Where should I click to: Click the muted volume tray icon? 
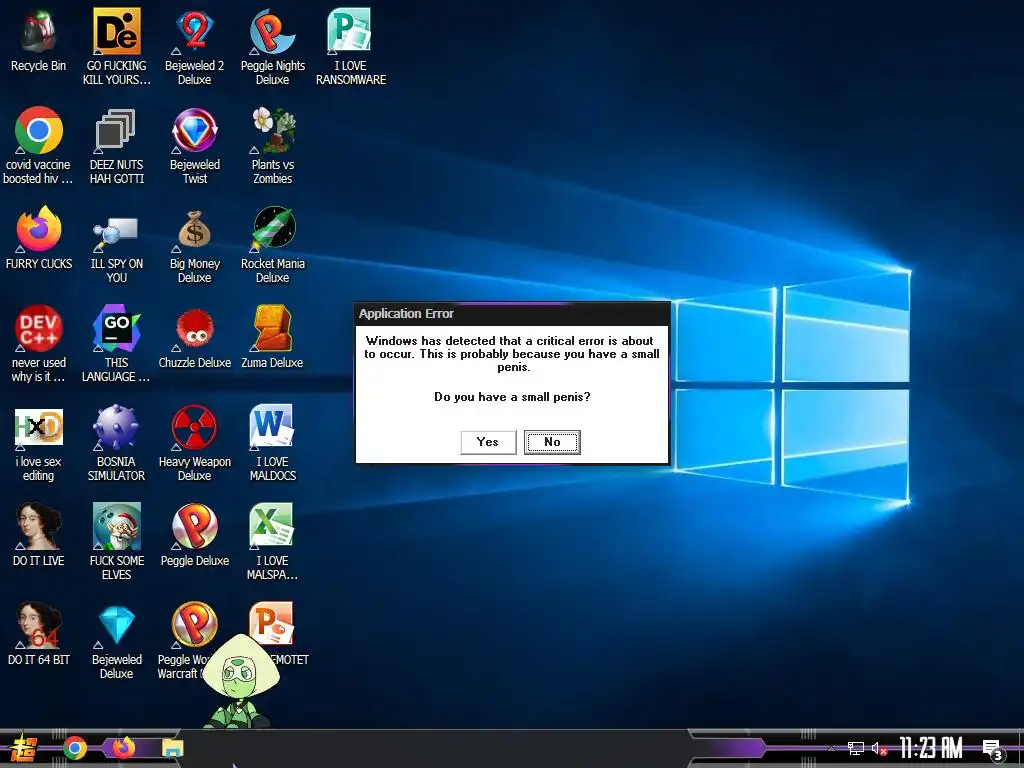[880, 748]
